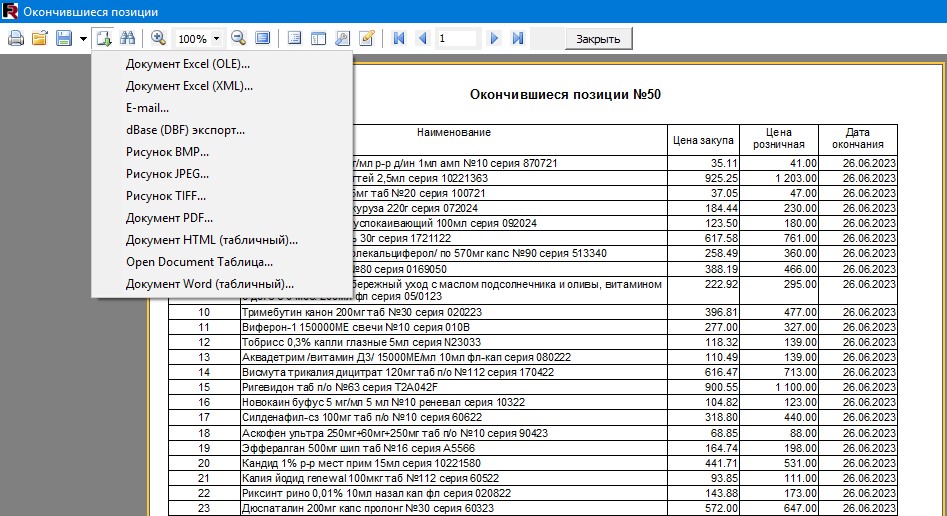This screenshot has height=516, width=947.
Task: Select the Аскофен ультра cell
Action: (x=454, y=433)
